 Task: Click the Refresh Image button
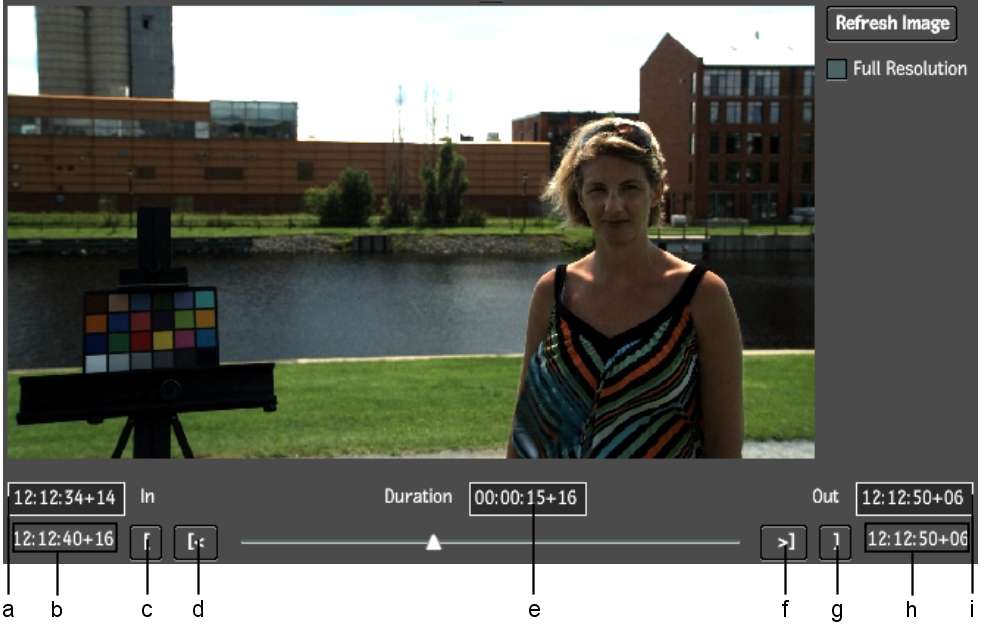coord(891,24)
